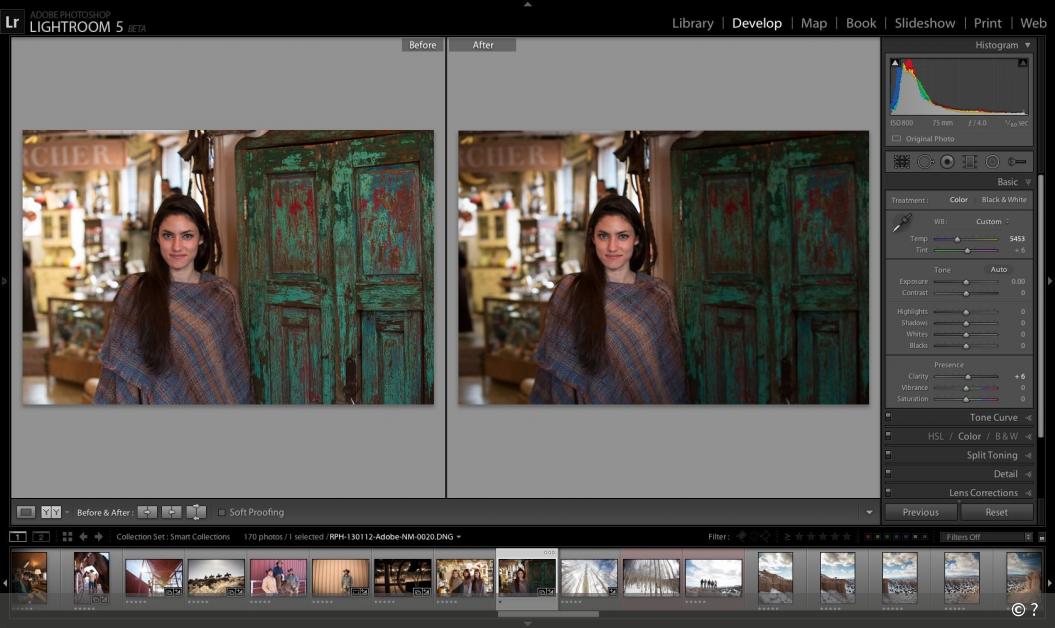Check the Original Photo option
The height and width of the screenshot is (628, 1055).
[x=897, y=138]
